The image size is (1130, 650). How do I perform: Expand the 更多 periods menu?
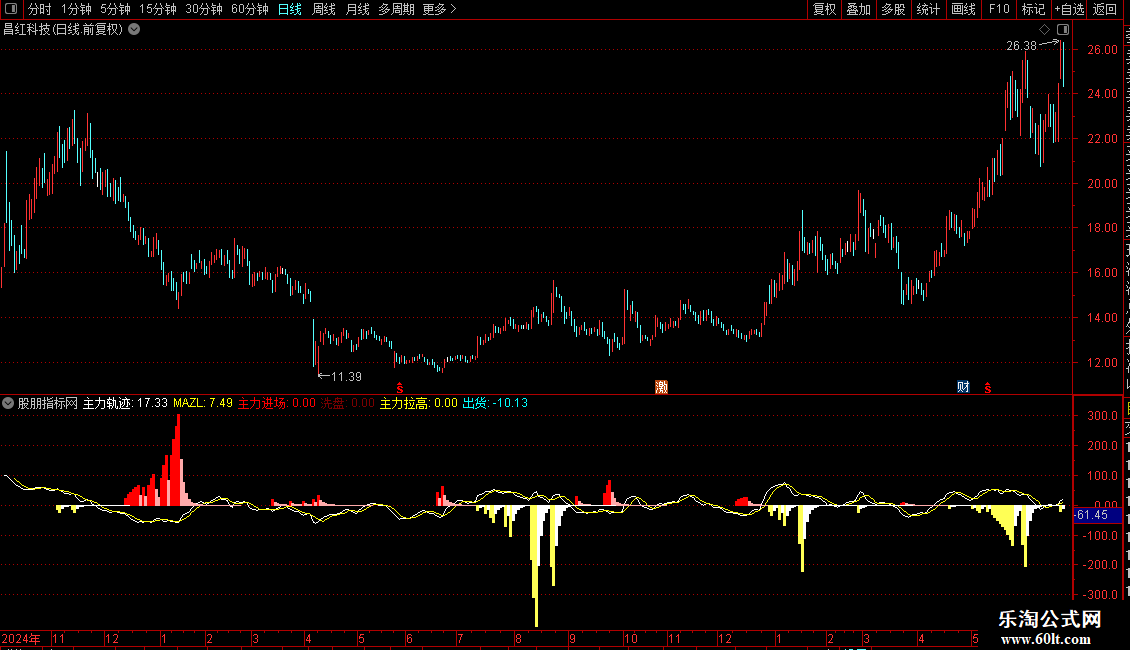pos(439,9)
